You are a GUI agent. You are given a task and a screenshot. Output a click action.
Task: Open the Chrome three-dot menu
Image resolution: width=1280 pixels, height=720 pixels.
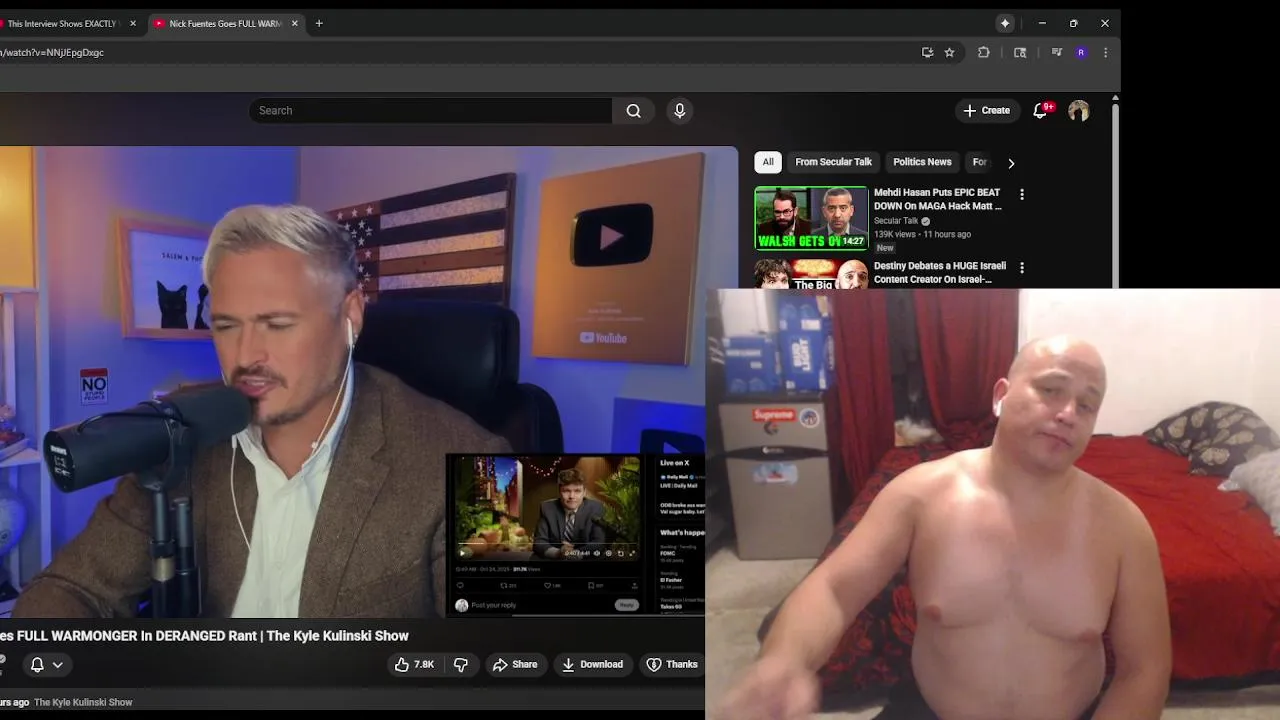(x=1105, y=52)
